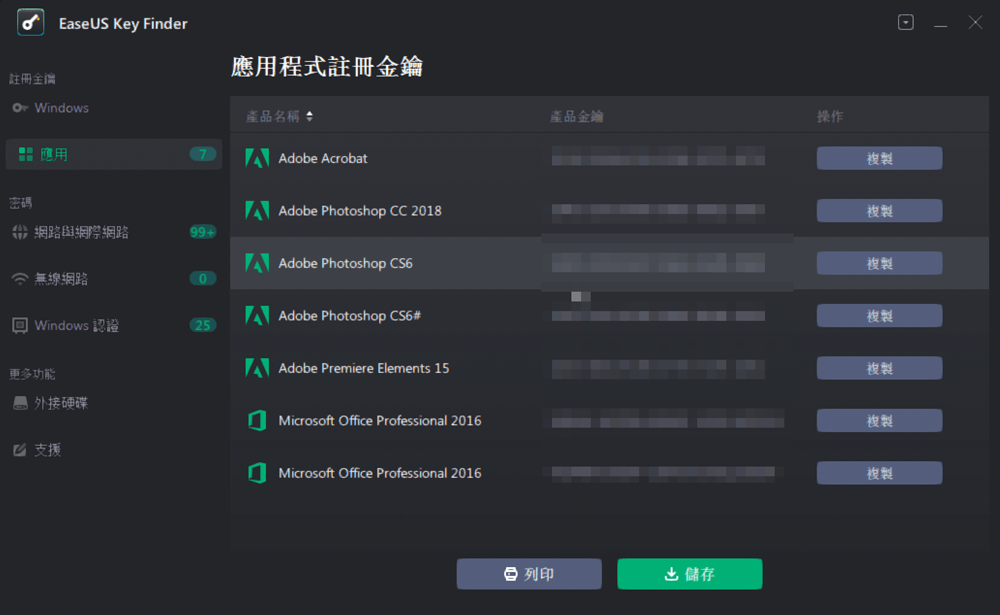Click the last row Office 2016 icon

tap(257, 473)
